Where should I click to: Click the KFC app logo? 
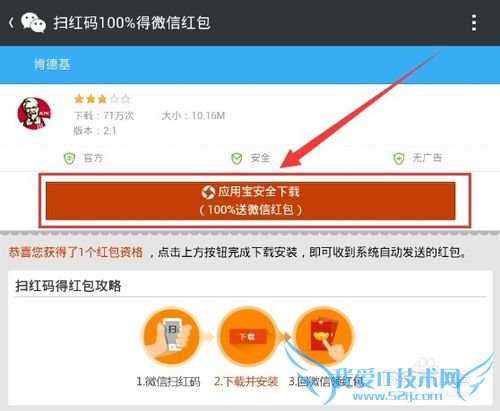coord(34,113)
